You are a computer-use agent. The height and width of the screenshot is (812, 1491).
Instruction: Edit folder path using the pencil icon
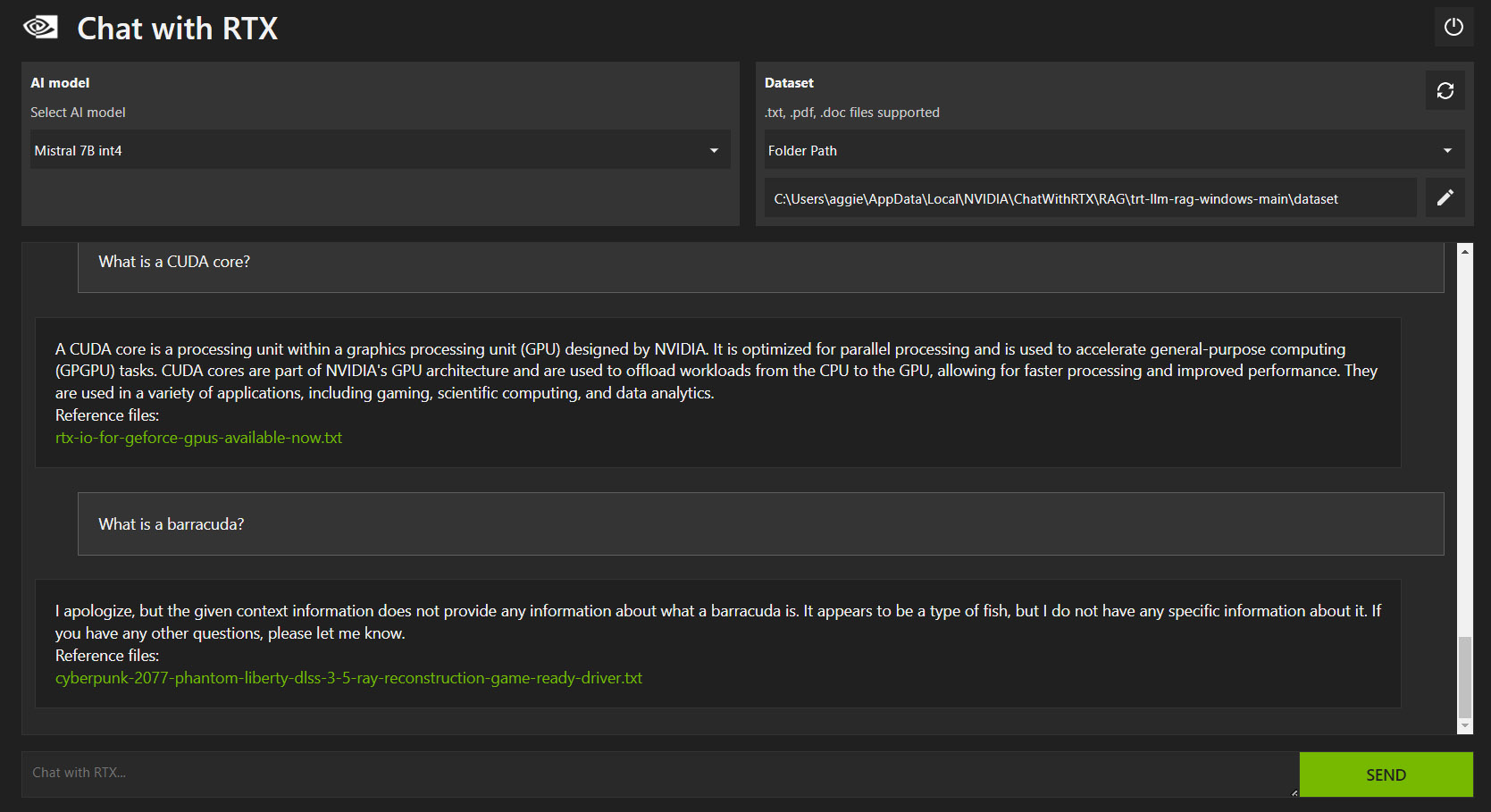pyautogui.click(x=1445, y=197)
